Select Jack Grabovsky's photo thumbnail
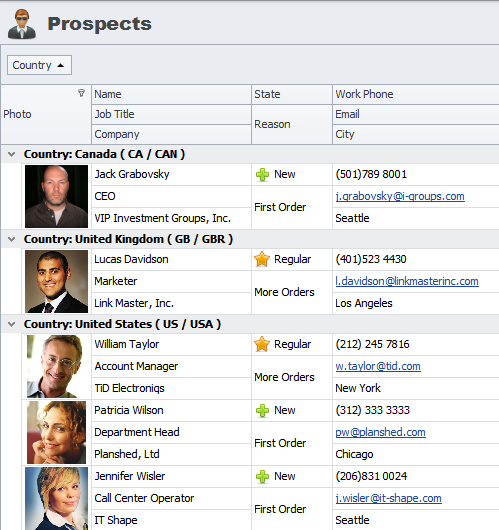Viewport: 499px width, 530px height. click(x=56, y=196)
